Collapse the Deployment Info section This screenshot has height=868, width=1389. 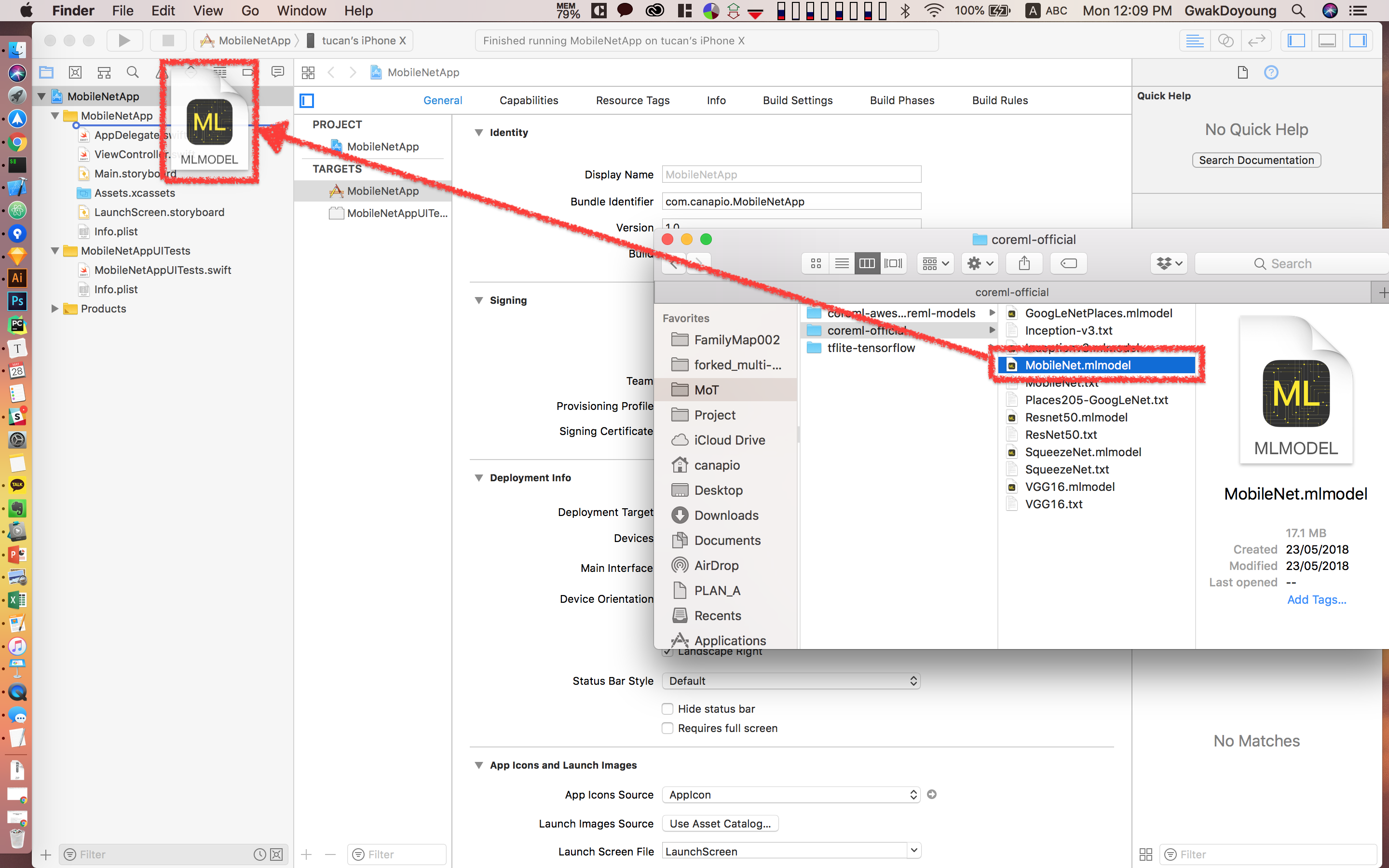click(479, 477)
